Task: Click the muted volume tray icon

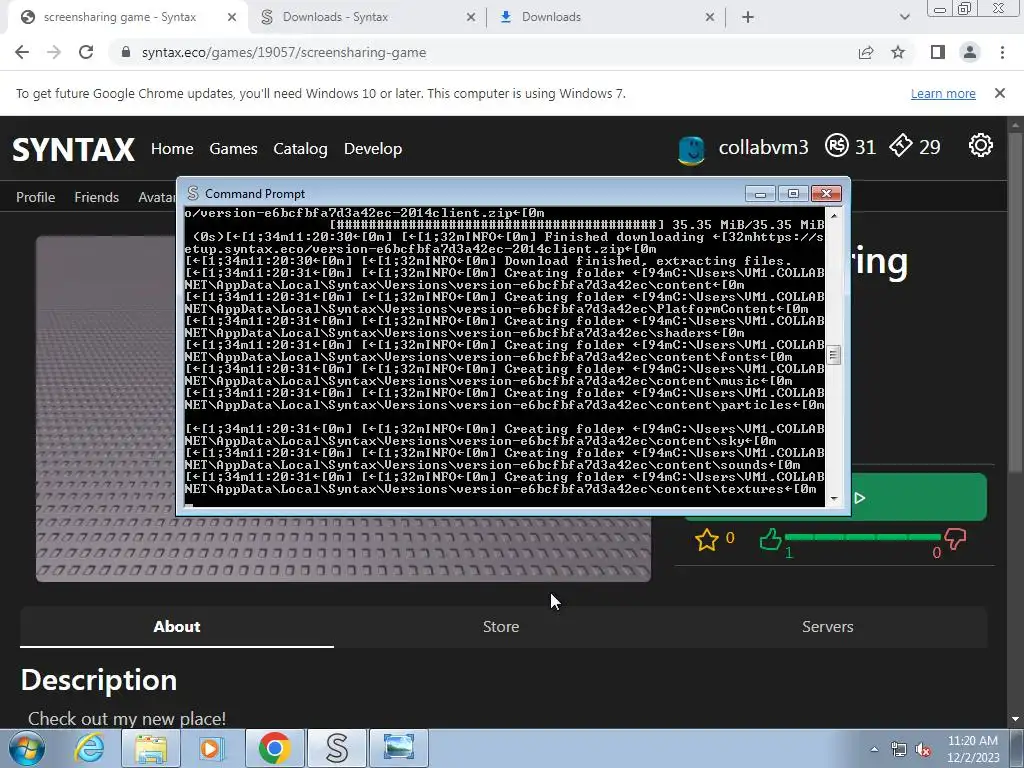Action: (x=923, y=750)
